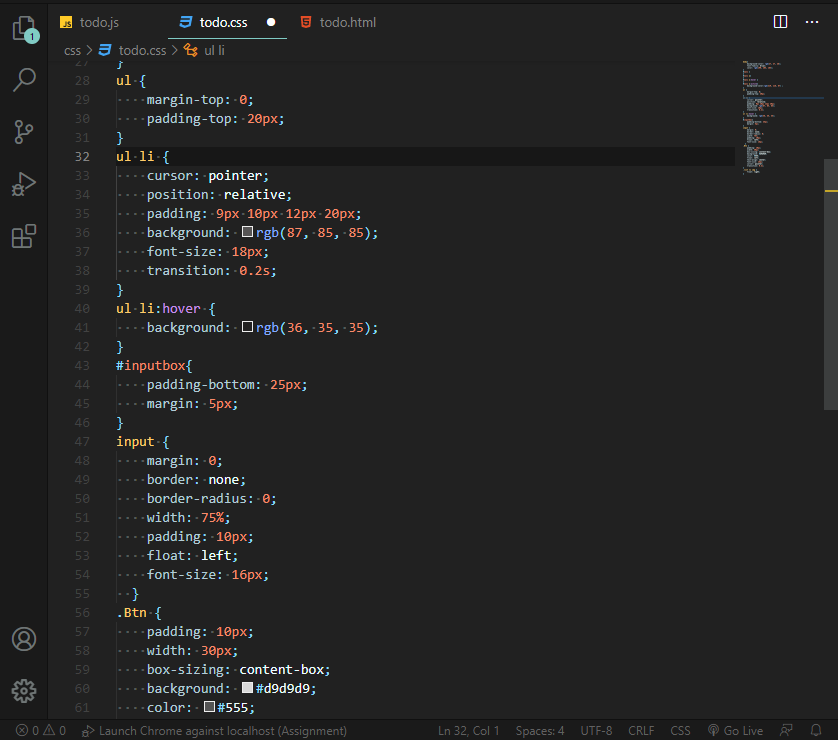Open the ul li symbol breadcrumb
The height and width of the screenshot is (740, 838).
[205, 51]
